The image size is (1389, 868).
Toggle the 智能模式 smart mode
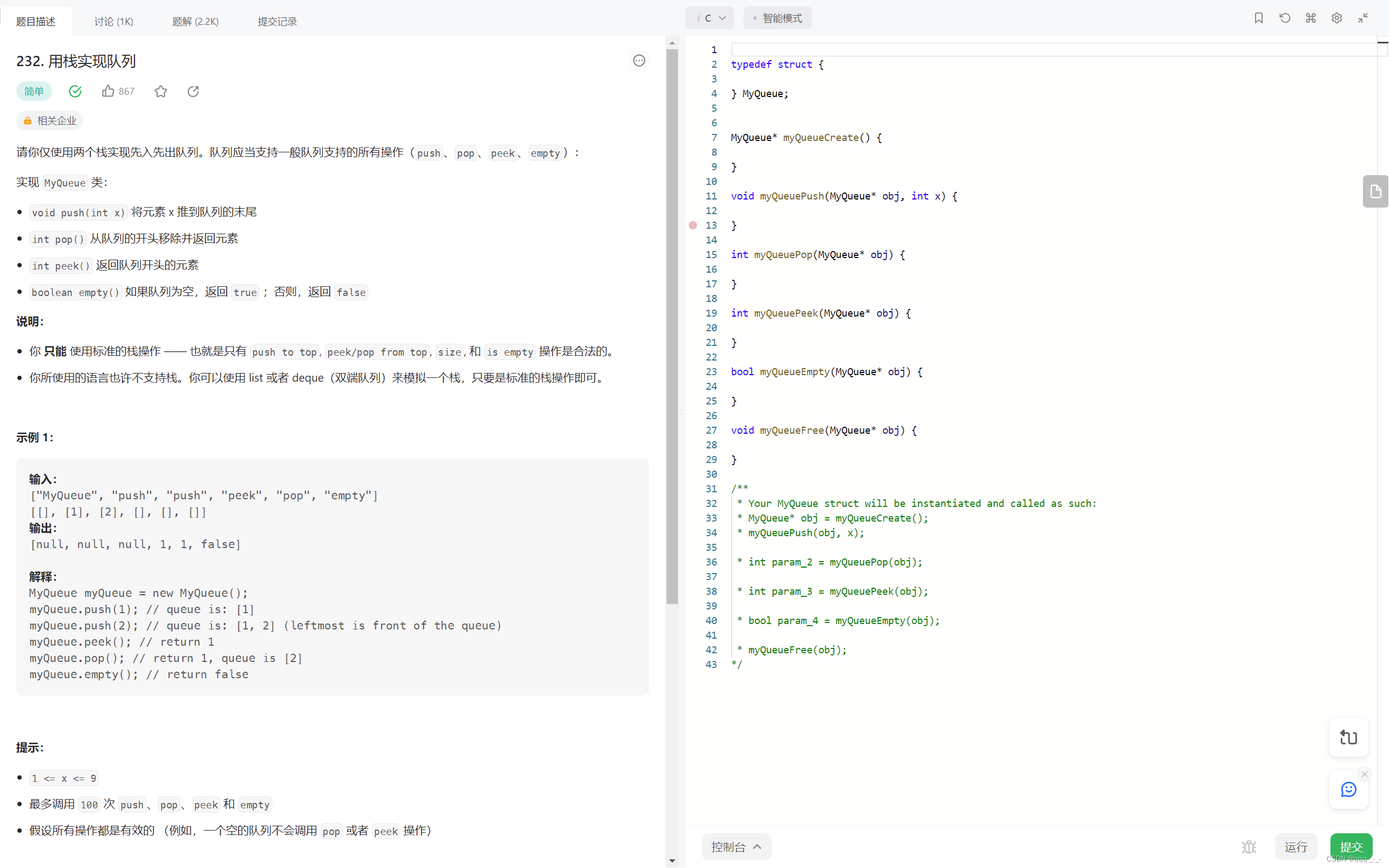point(777,18)
